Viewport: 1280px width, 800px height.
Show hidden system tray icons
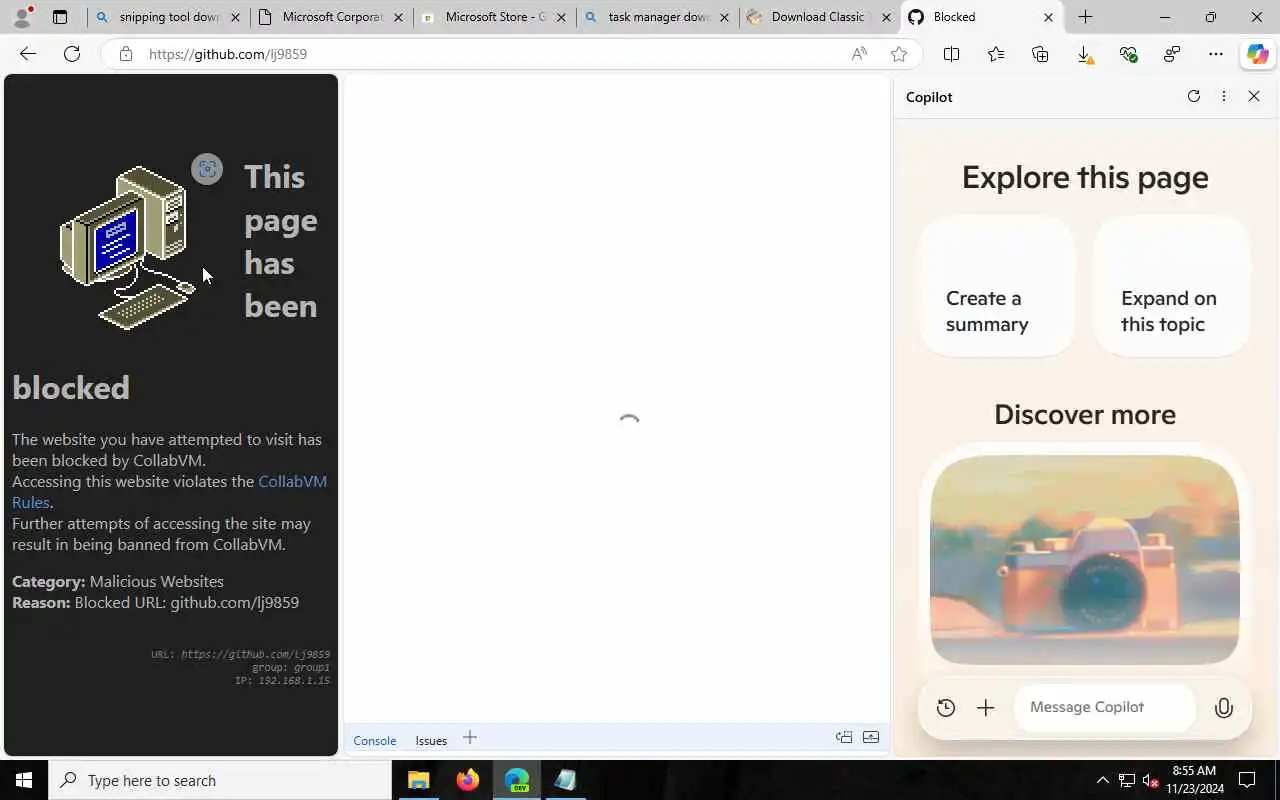pos(1102,780)
